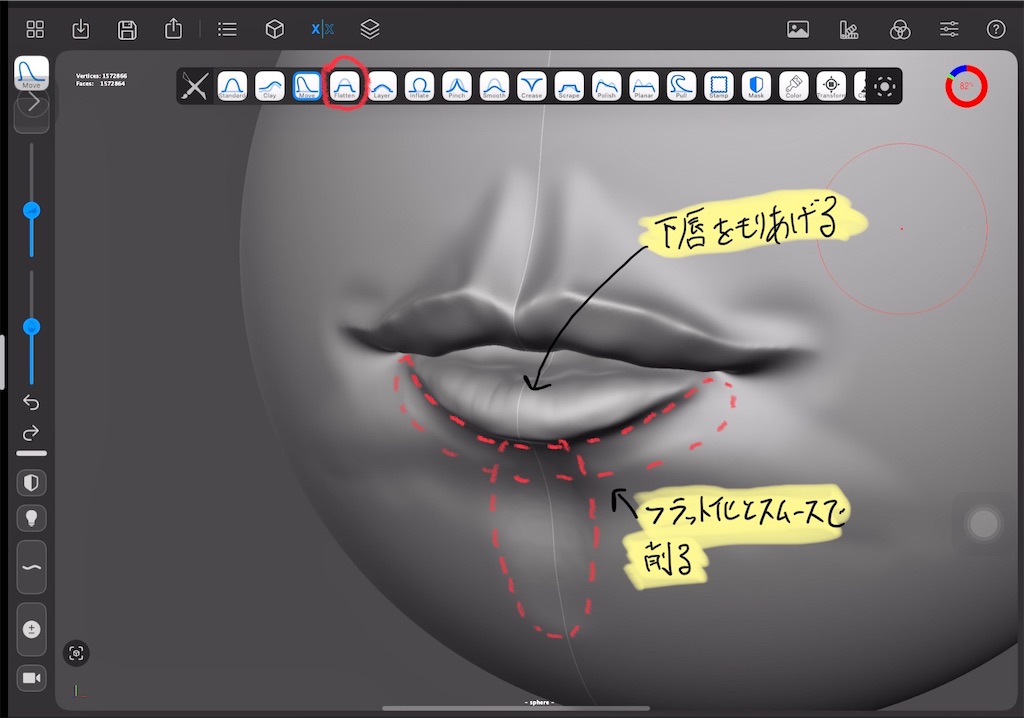This screenshot has width=1024, height=718.
Task: Toggle the mask shield button in sidebar
Action: (x=31, y=483)
